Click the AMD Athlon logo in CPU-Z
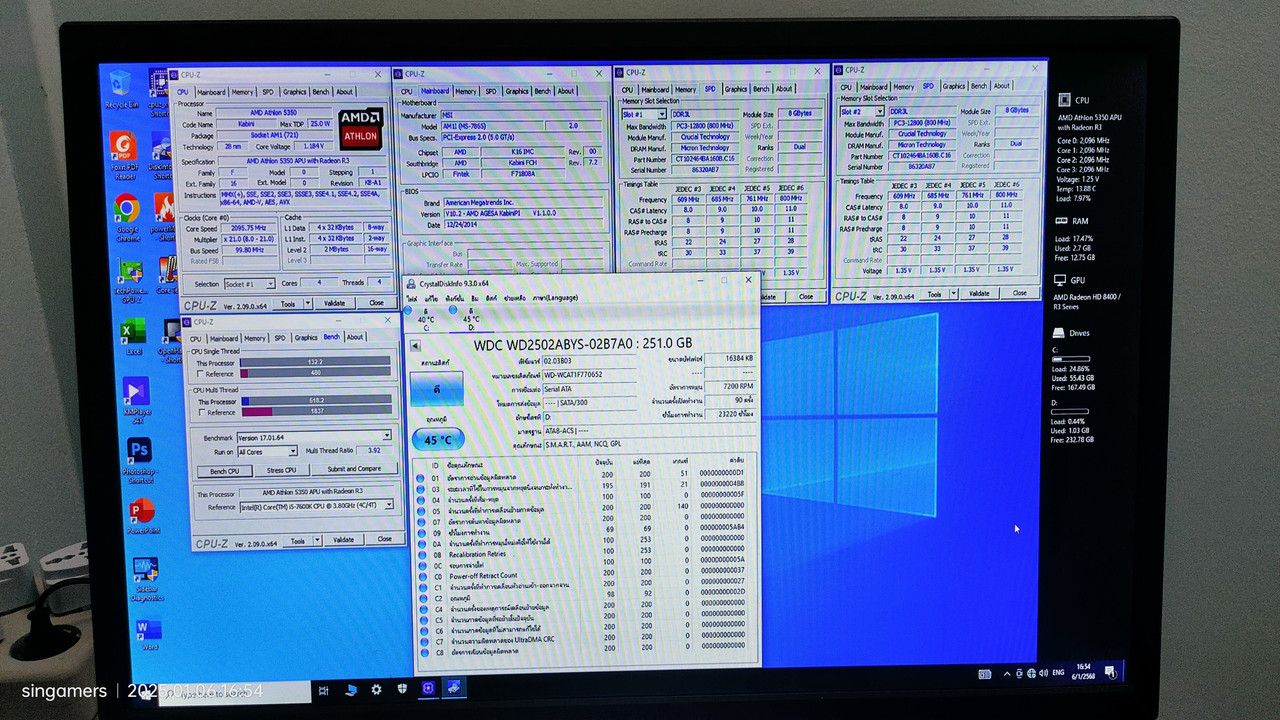 click(360, 129)
